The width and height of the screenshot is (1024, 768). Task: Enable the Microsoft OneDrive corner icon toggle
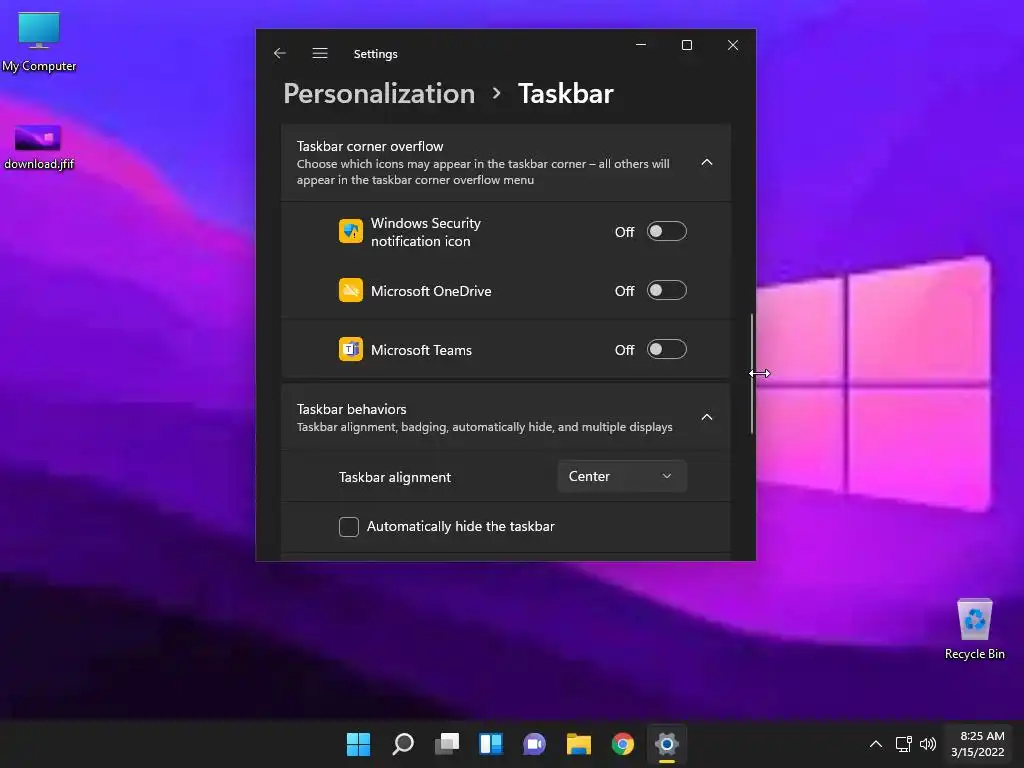(x=666, y=291)
